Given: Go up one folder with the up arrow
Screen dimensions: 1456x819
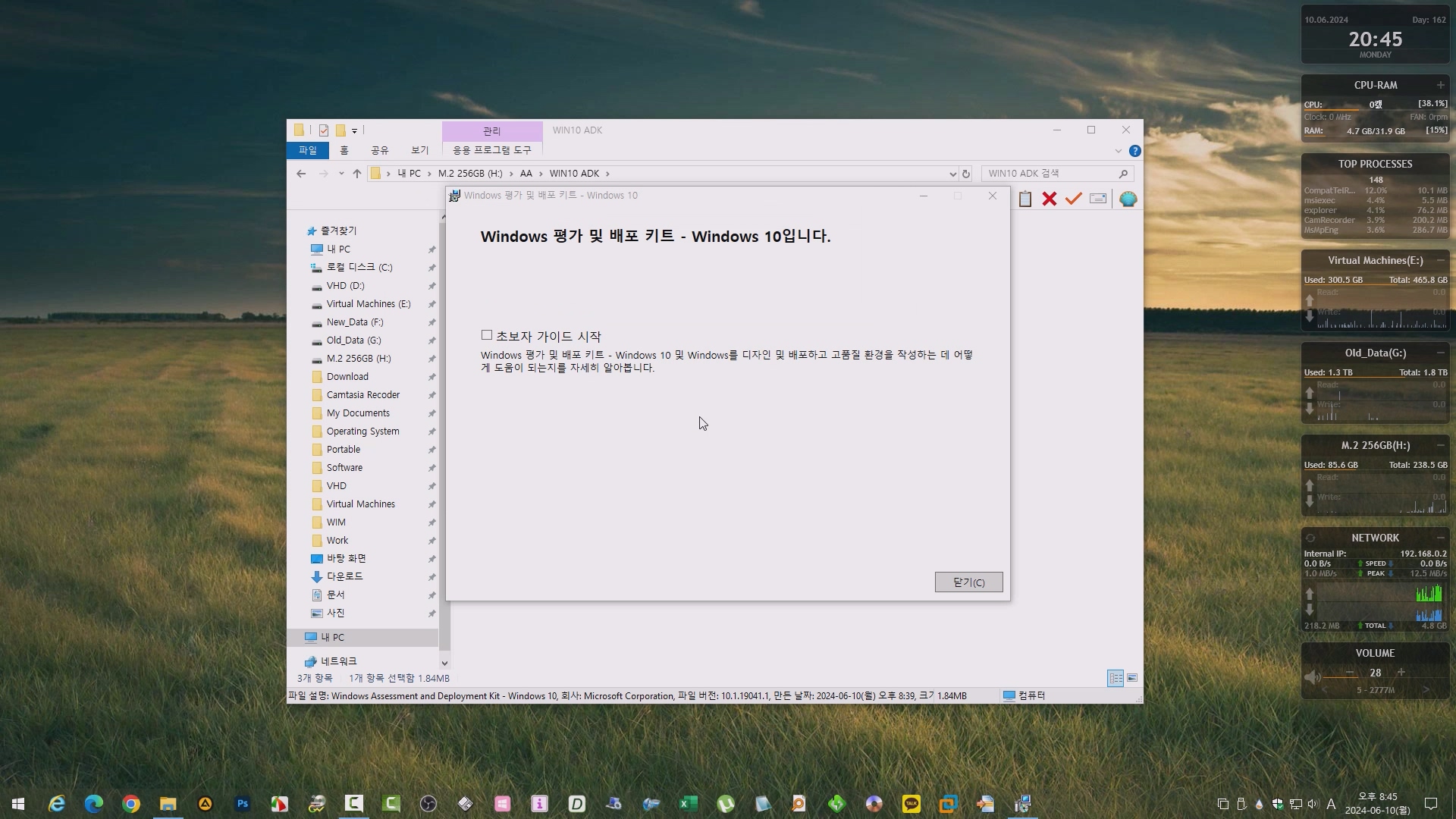Looking at the screenshot, I should point(357,174).
